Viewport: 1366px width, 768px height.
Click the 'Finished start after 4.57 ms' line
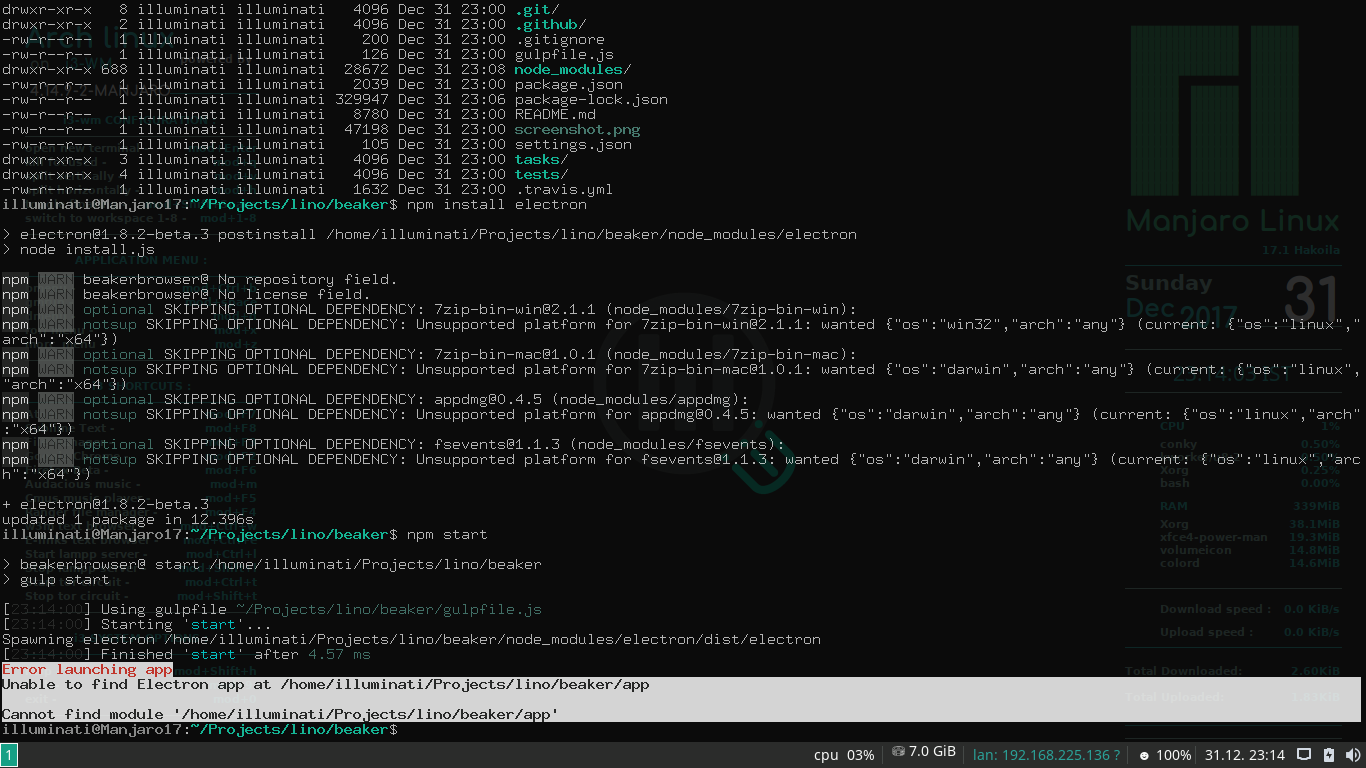click(186, 654)
